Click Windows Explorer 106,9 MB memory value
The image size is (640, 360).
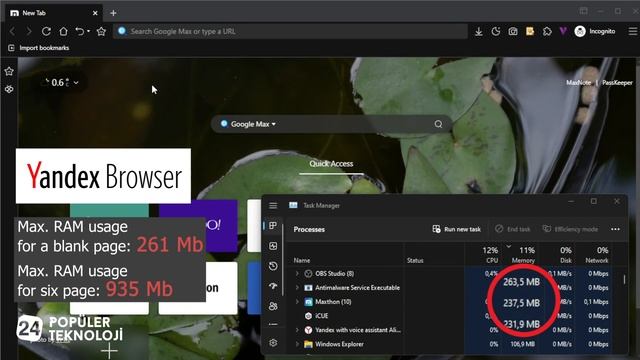[522, 344]
